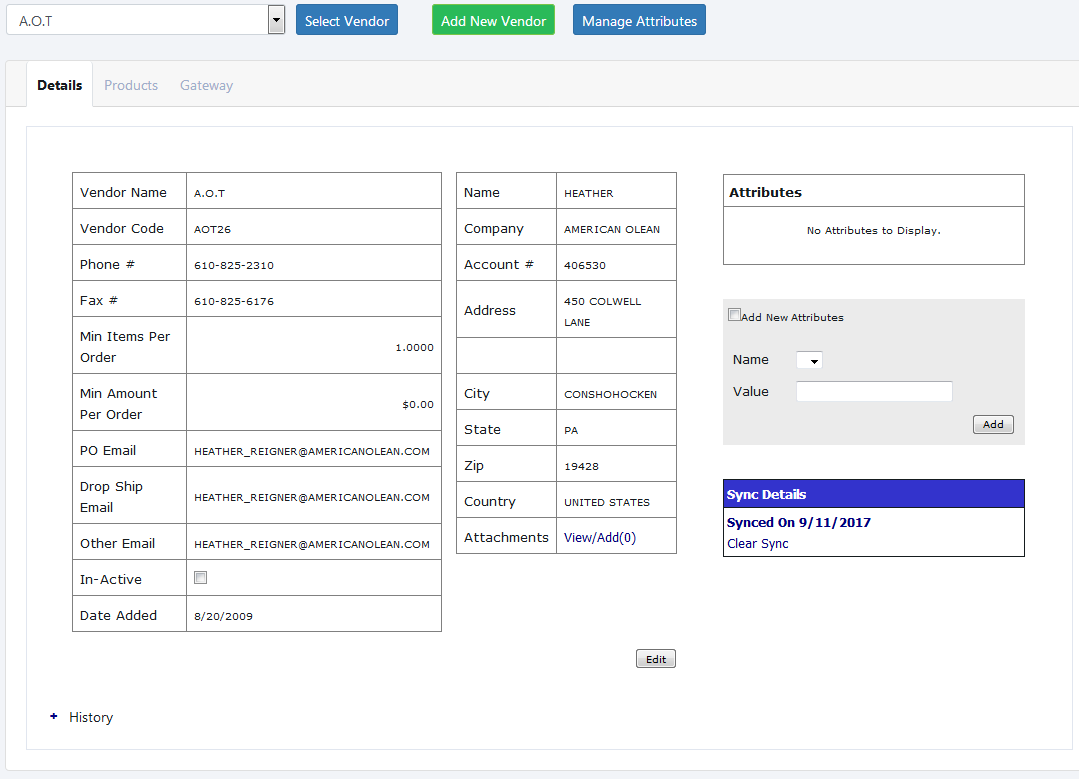Expand the attribute Name dropdown
This screenshot has width=1079, height=779.
coord(809,360)
